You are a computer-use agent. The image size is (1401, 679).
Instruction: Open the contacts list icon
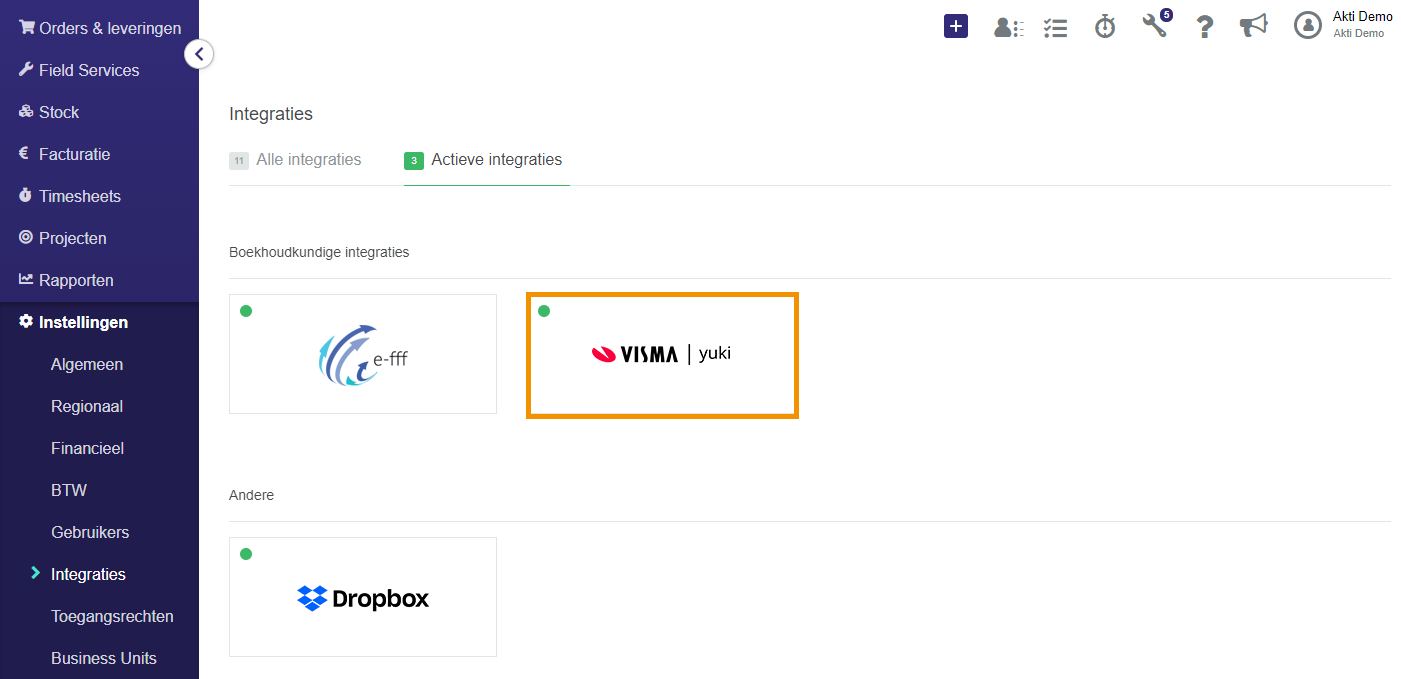click(x=1008, y=27)
